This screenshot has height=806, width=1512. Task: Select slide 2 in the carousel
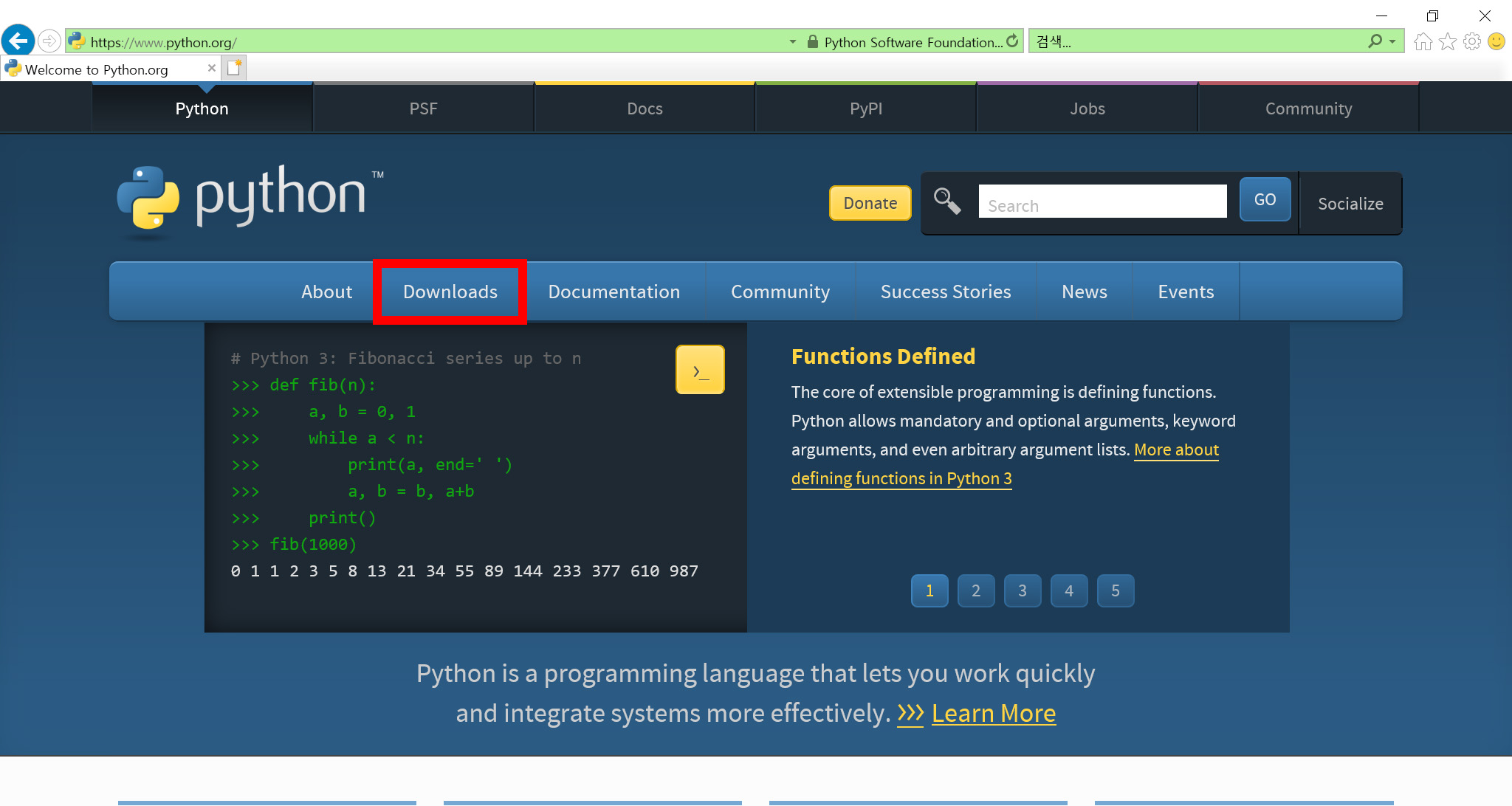click(x=976, y=590)
